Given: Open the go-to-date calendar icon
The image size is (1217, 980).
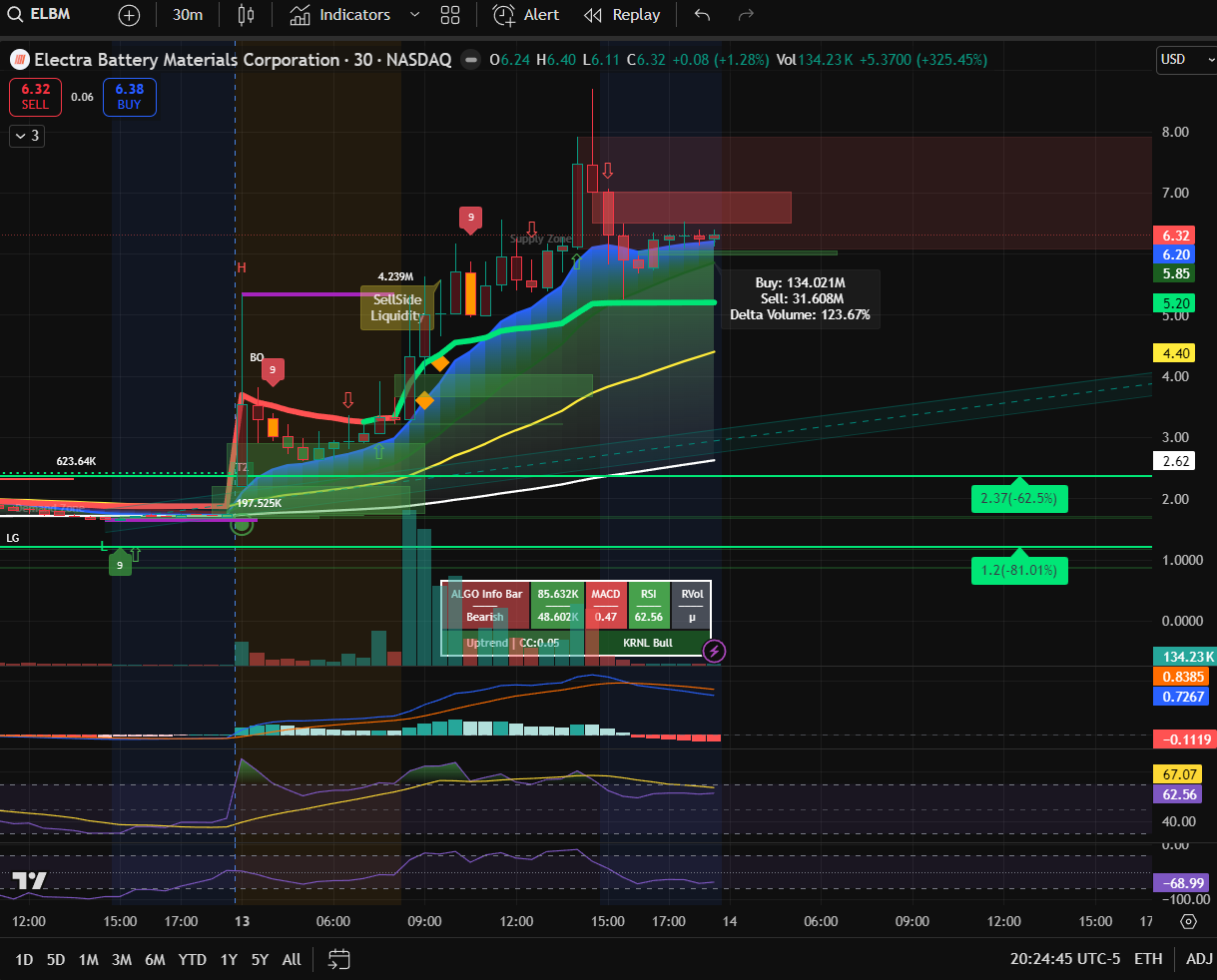Looking at the screenshot, I should tap(339, 959).
